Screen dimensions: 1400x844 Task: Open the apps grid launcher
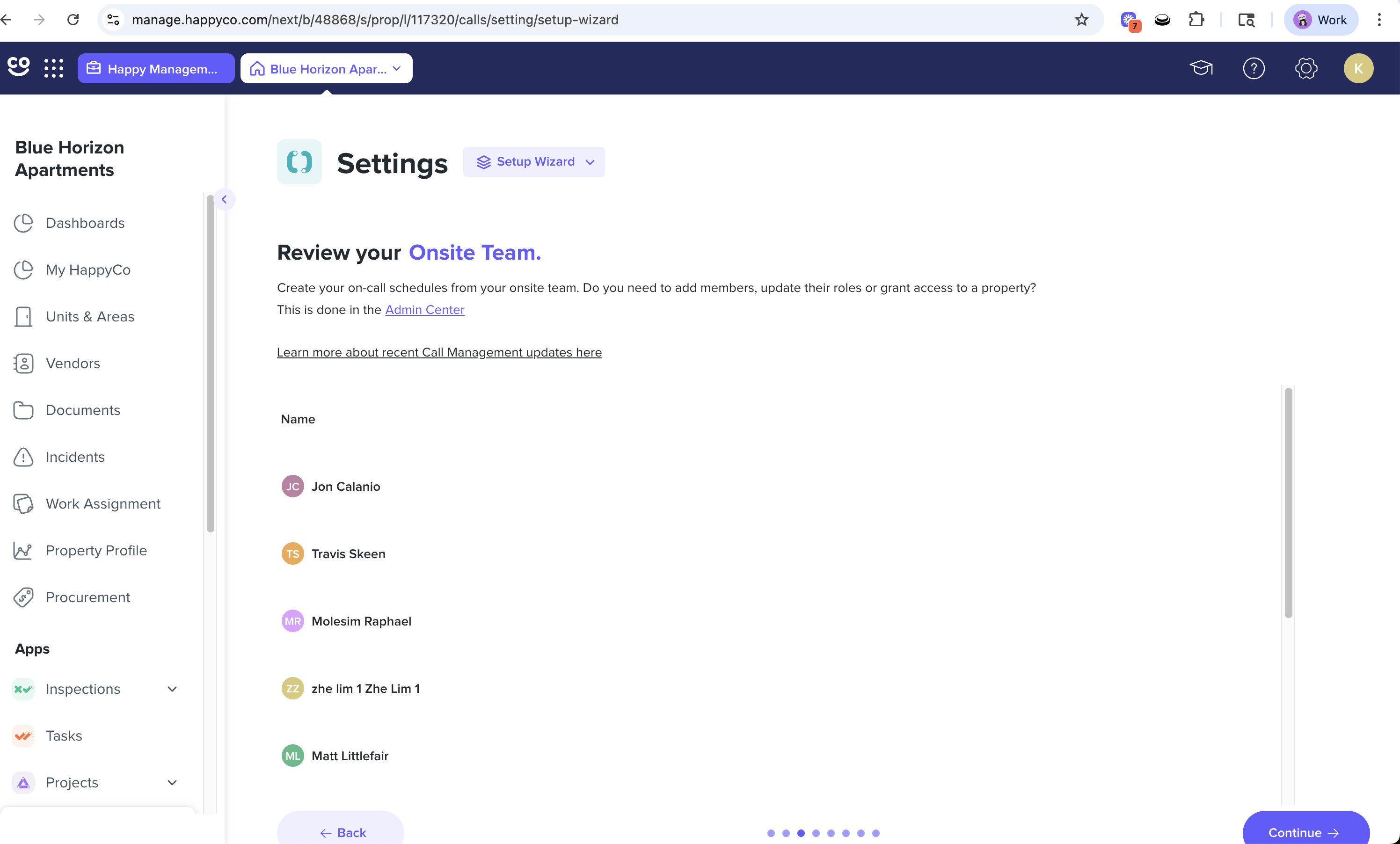[54, 68]
